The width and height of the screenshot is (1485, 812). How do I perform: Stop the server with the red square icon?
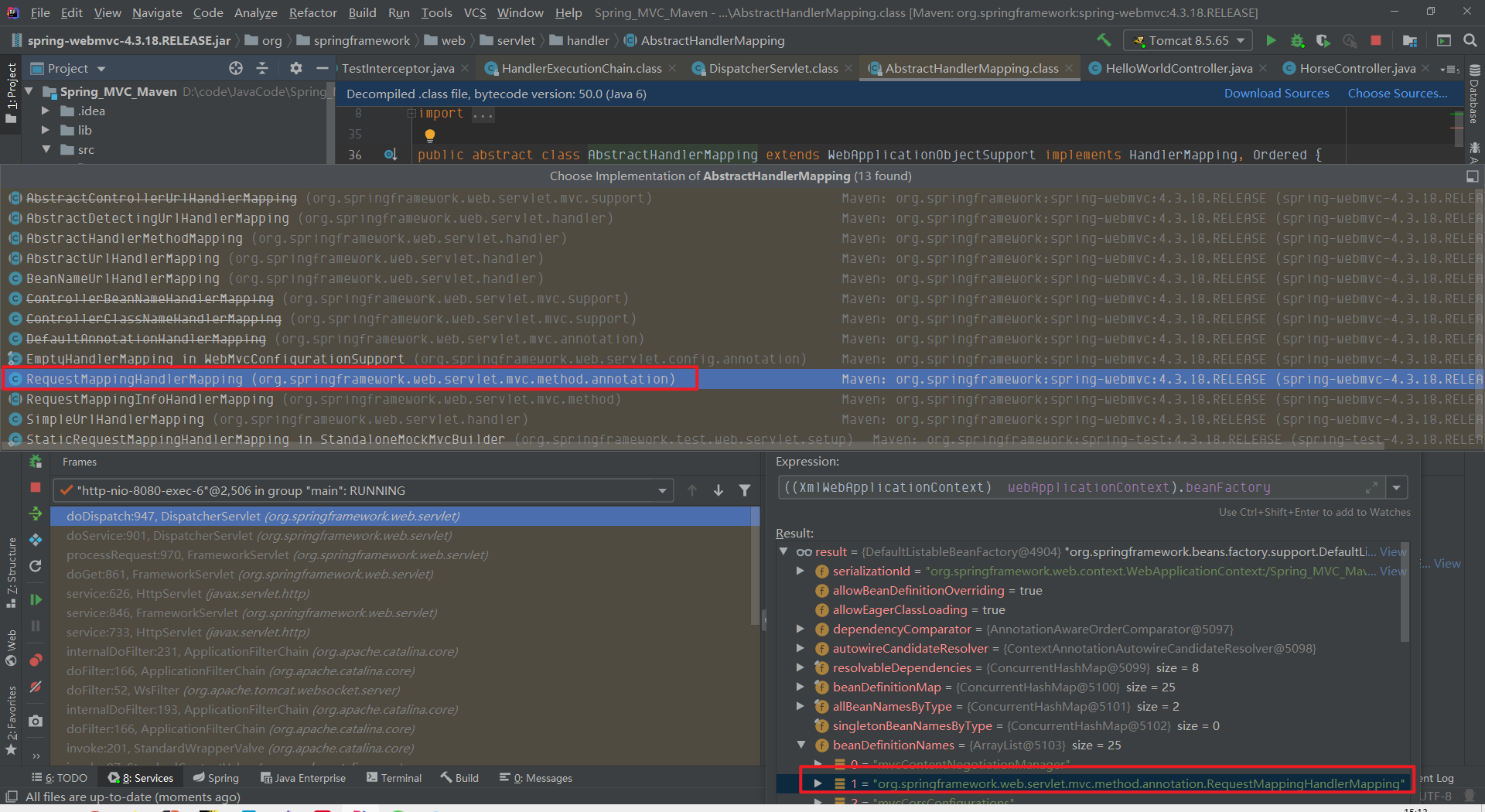(x=1376, y=40)
